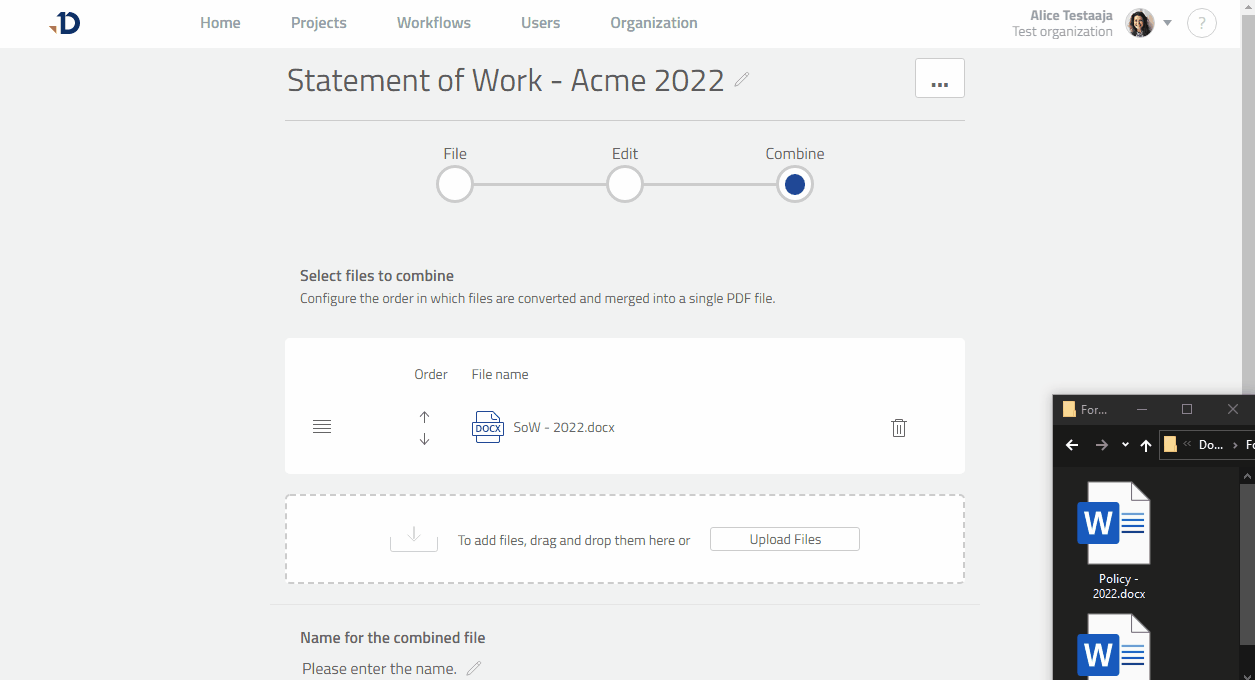Expand recent locations dropdown in File Explorer
This screenshot has height=680, width=1255.
(x=1125, y=445)
